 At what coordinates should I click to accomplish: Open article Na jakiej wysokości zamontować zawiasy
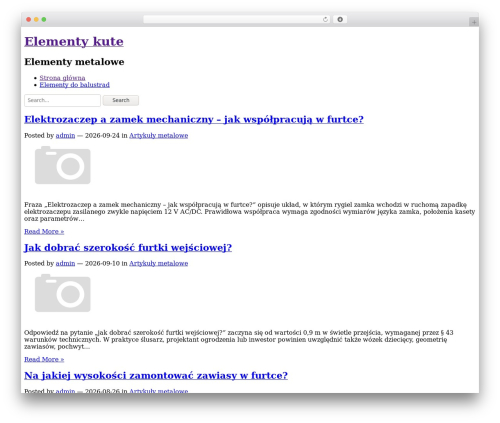click(156, 375)
